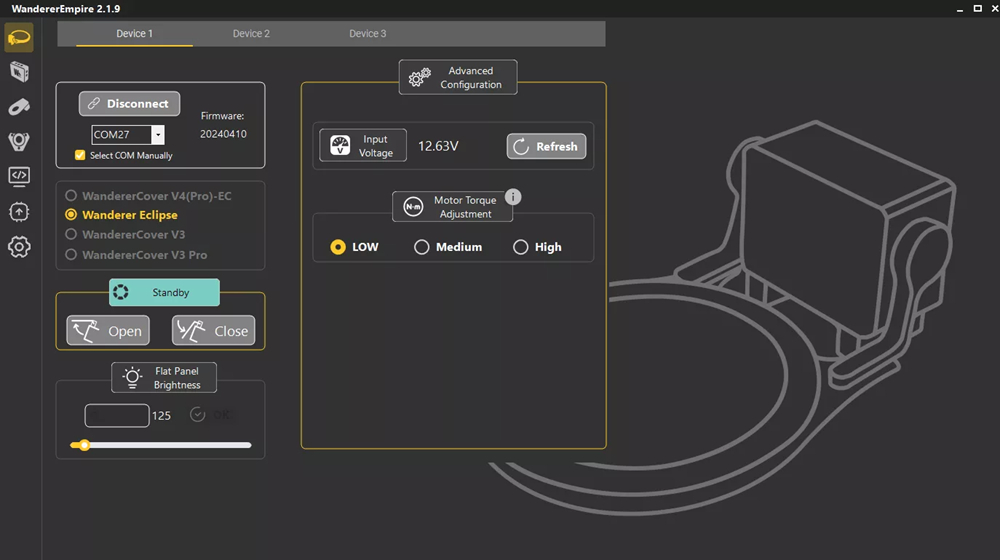The width and height of the screenshot is (1000, 560).
Task: Open the settings gear in sidebar
Action: [x=19, y=247]
